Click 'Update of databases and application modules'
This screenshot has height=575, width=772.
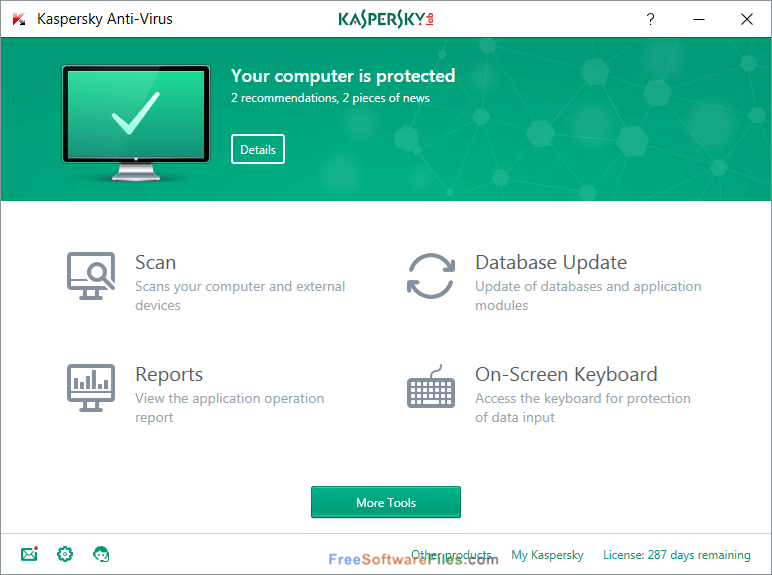[588, 296]
